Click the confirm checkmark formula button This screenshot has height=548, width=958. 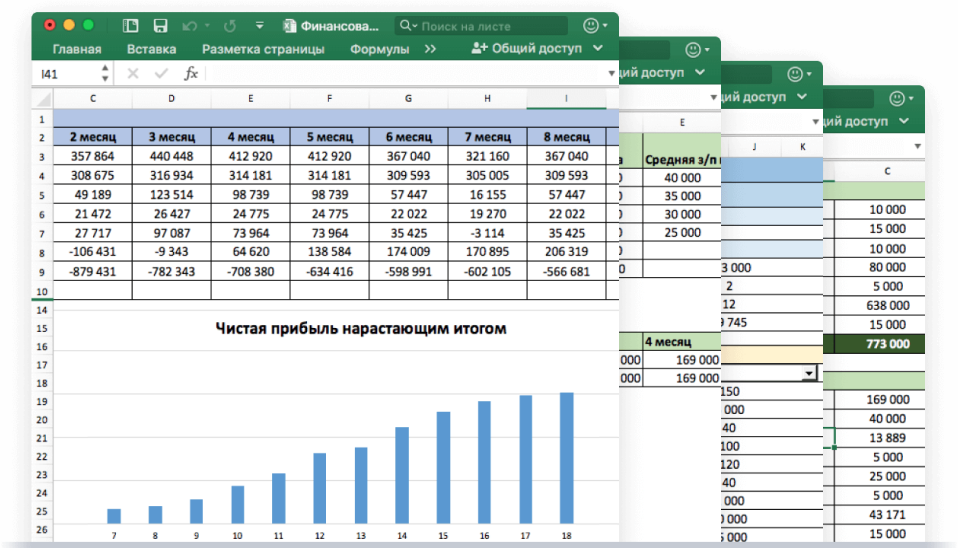[x=161, y=74]
